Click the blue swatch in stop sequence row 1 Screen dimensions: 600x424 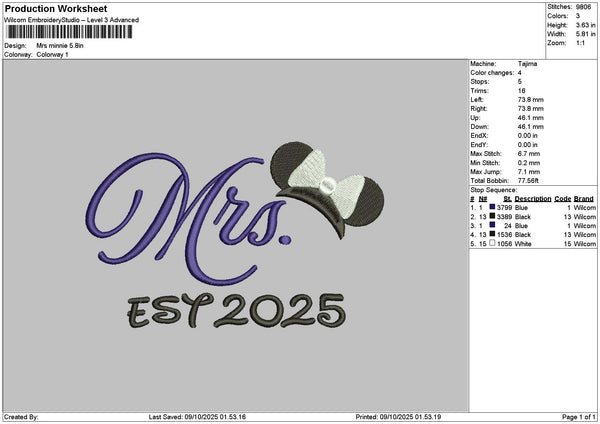(x=492, y=207)
